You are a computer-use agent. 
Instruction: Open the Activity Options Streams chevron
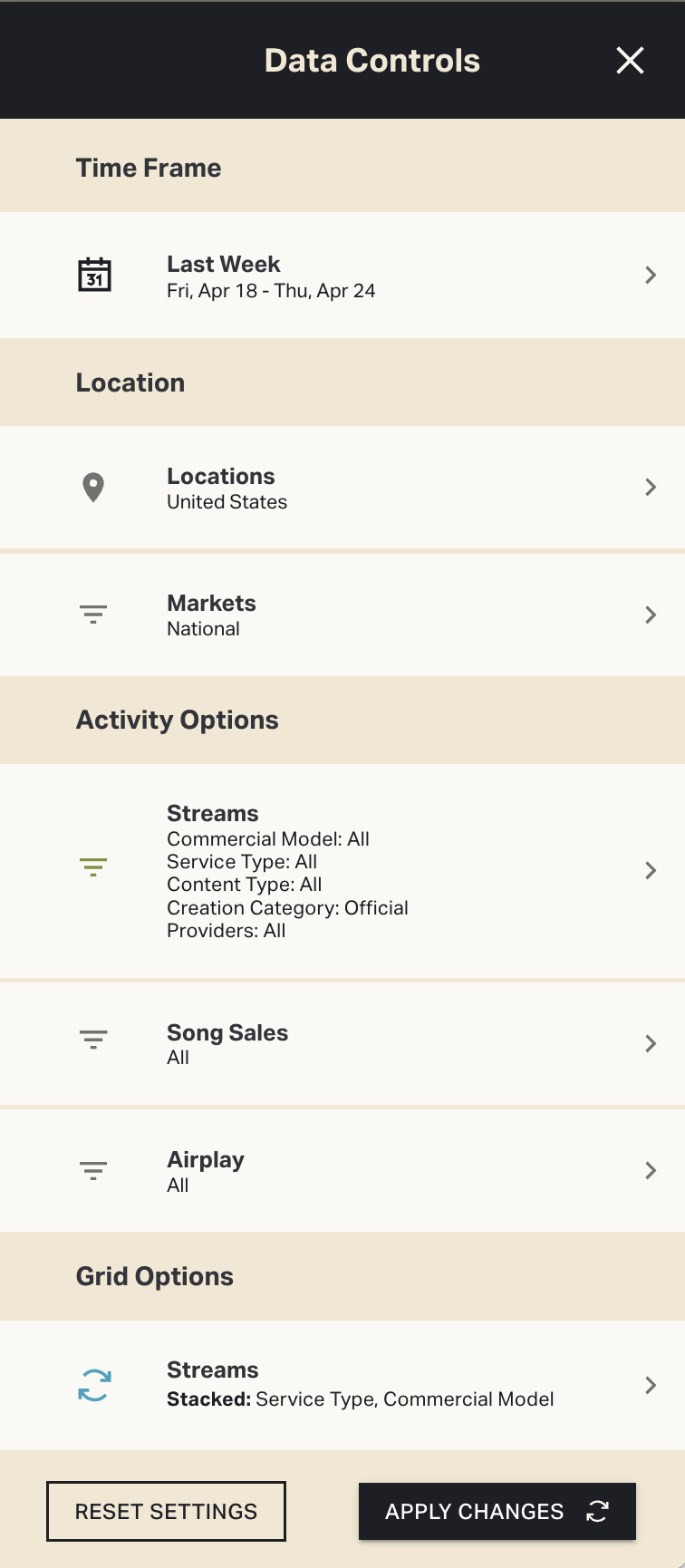point(651,871)
